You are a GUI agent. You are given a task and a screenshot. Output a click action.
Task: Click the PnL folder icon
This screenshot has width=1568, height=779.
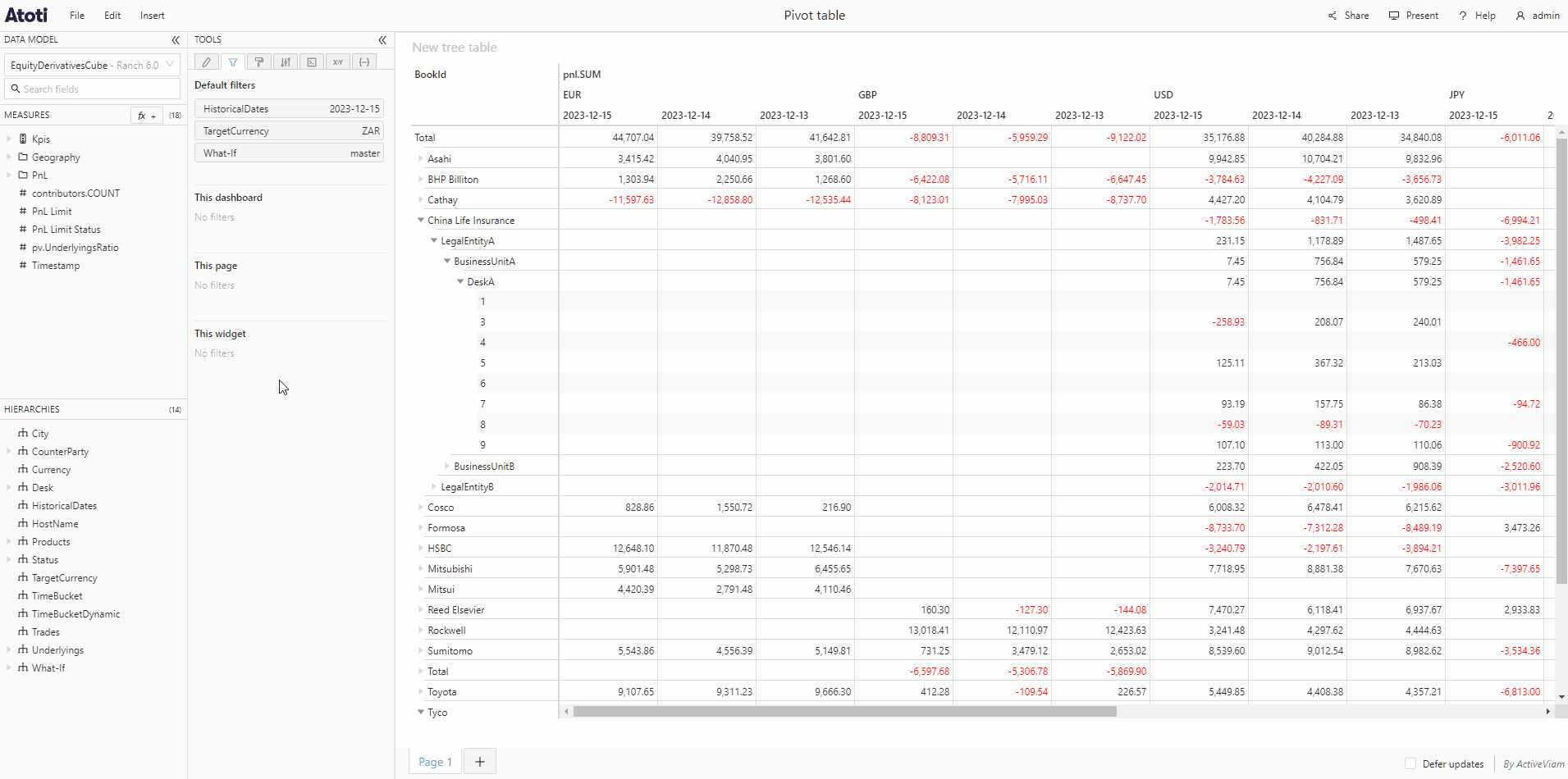[x=23, y=175]
